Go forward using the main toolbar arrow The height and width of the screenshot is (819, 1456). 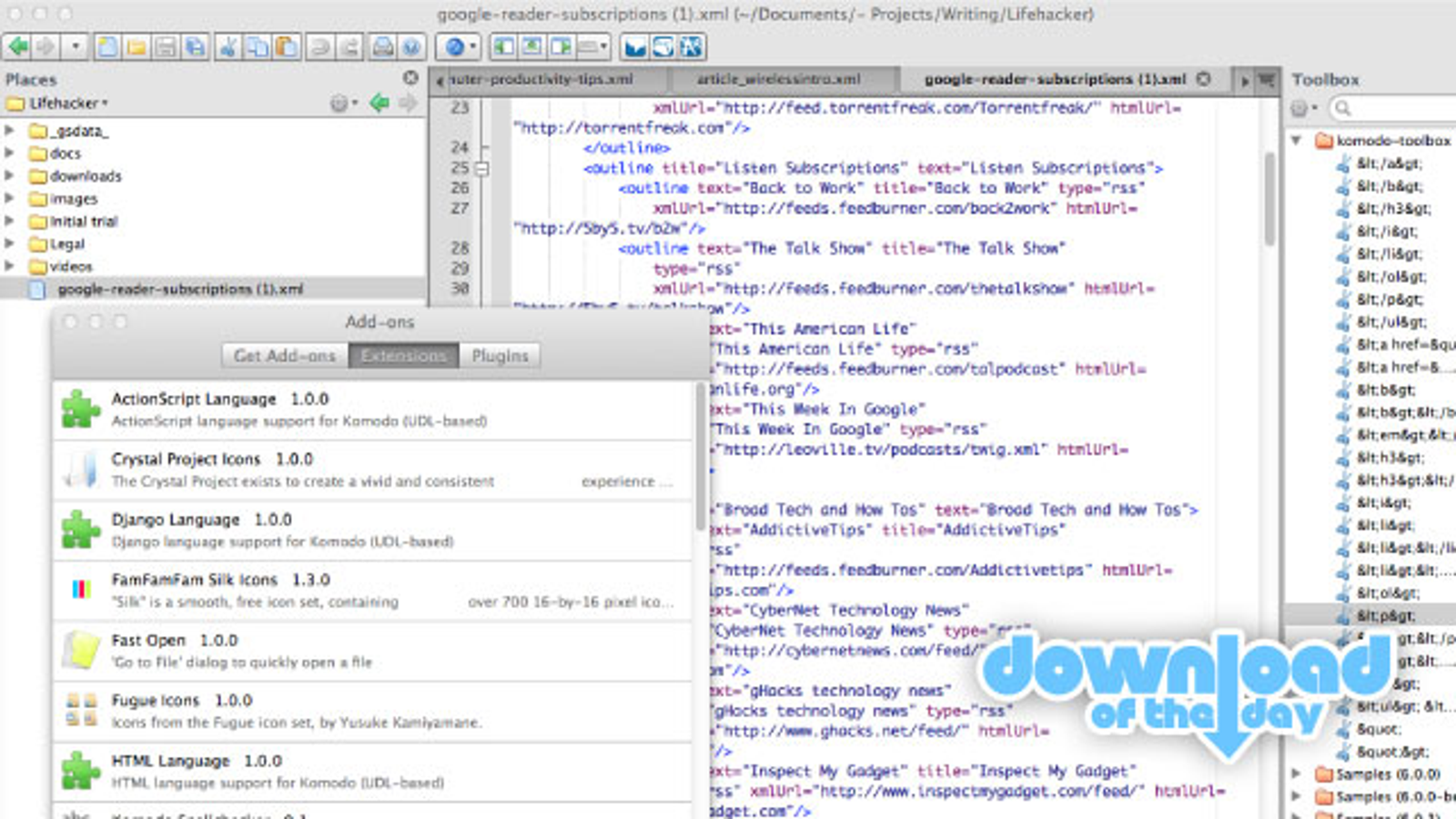coord(45,46)
